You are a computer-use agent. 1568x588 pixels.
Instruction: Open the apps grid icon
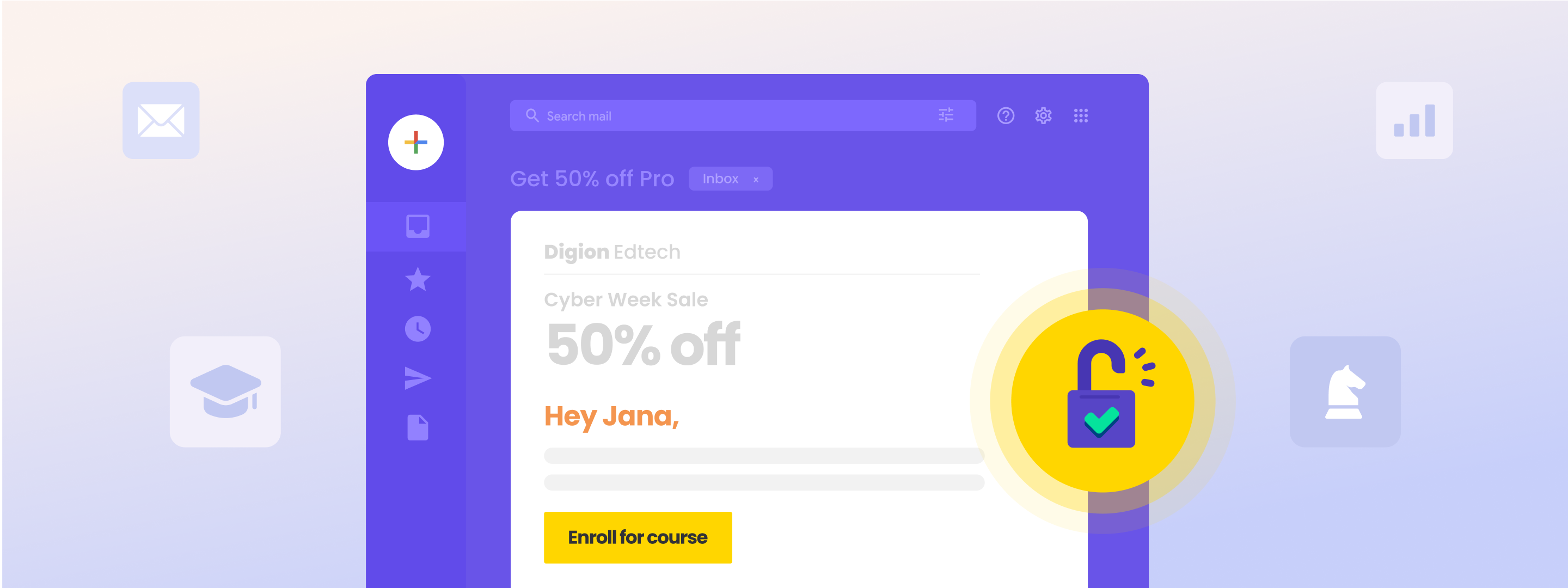[x=1080, y=115]
